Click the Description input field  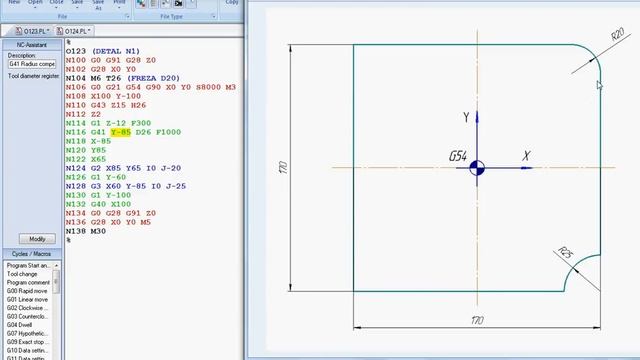pos(32,64)
